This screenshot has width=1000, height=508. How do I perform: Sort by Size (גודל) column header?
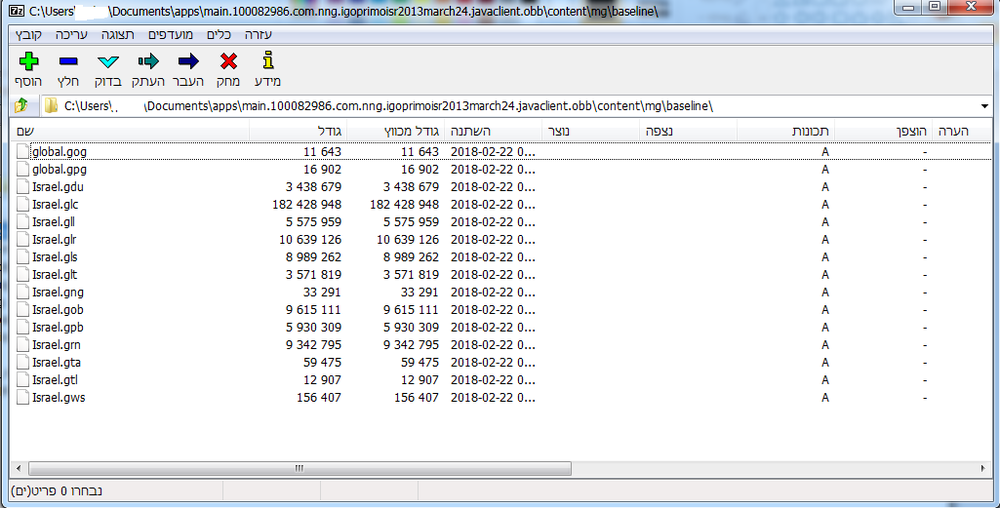tap(298, 131)
